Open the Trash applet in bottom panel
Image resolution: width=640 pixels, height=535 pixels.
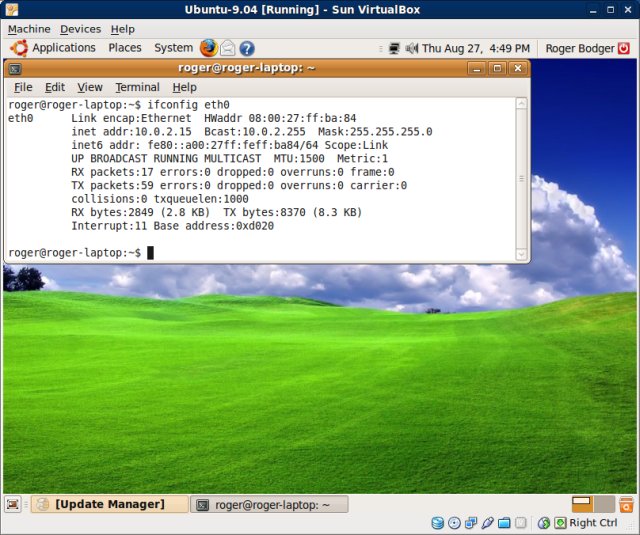[x=626, y=504]
